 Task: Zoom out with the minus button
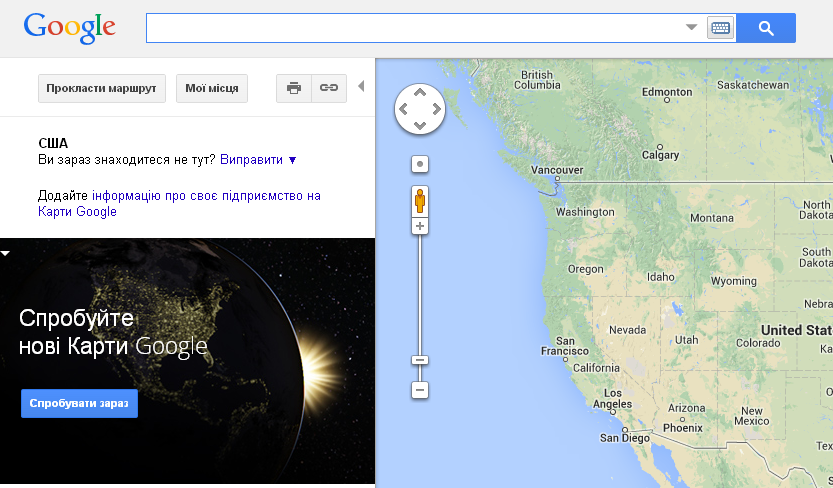(420, 390)
